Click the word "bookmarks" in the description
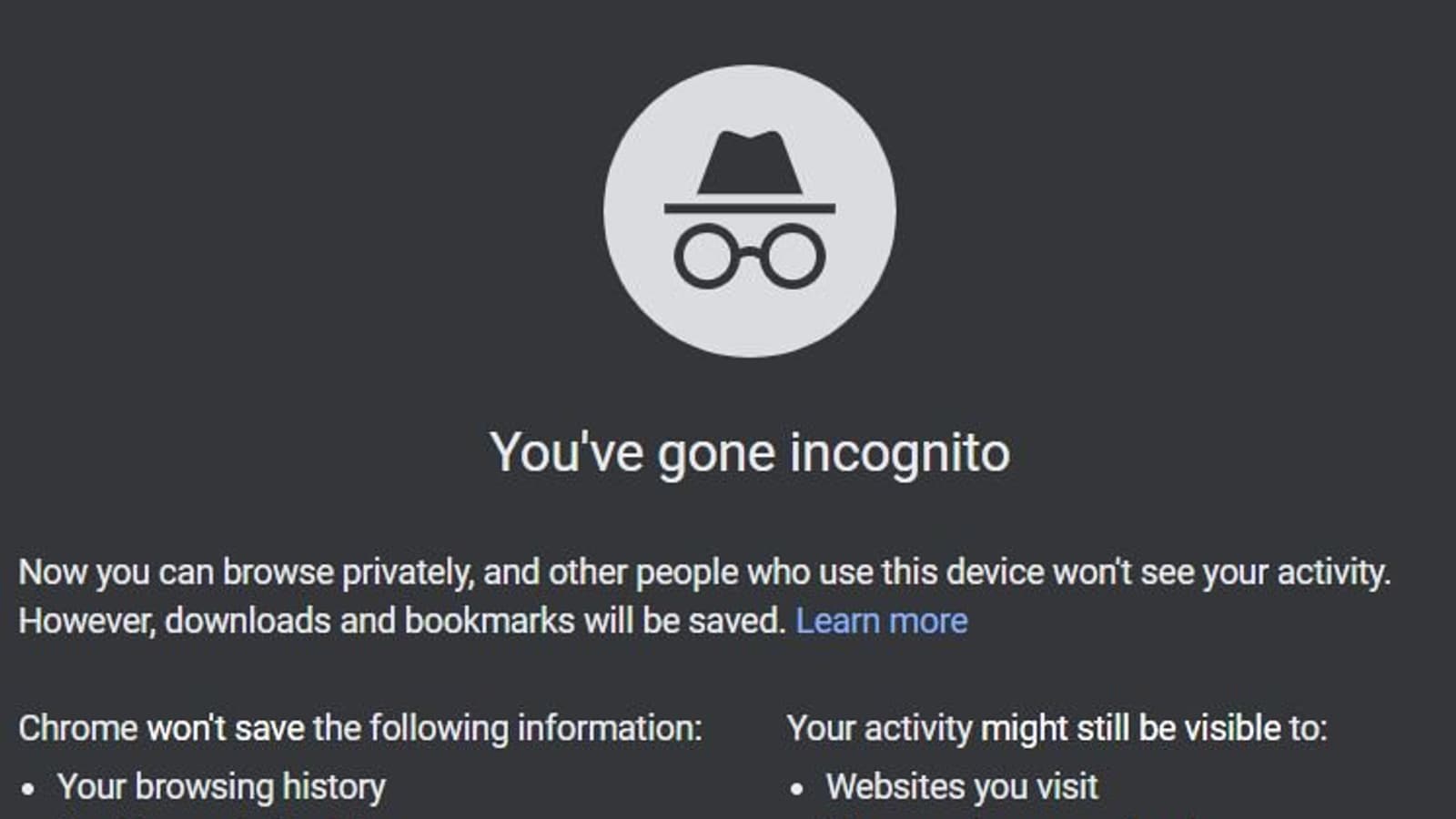 tap(490, 622)
